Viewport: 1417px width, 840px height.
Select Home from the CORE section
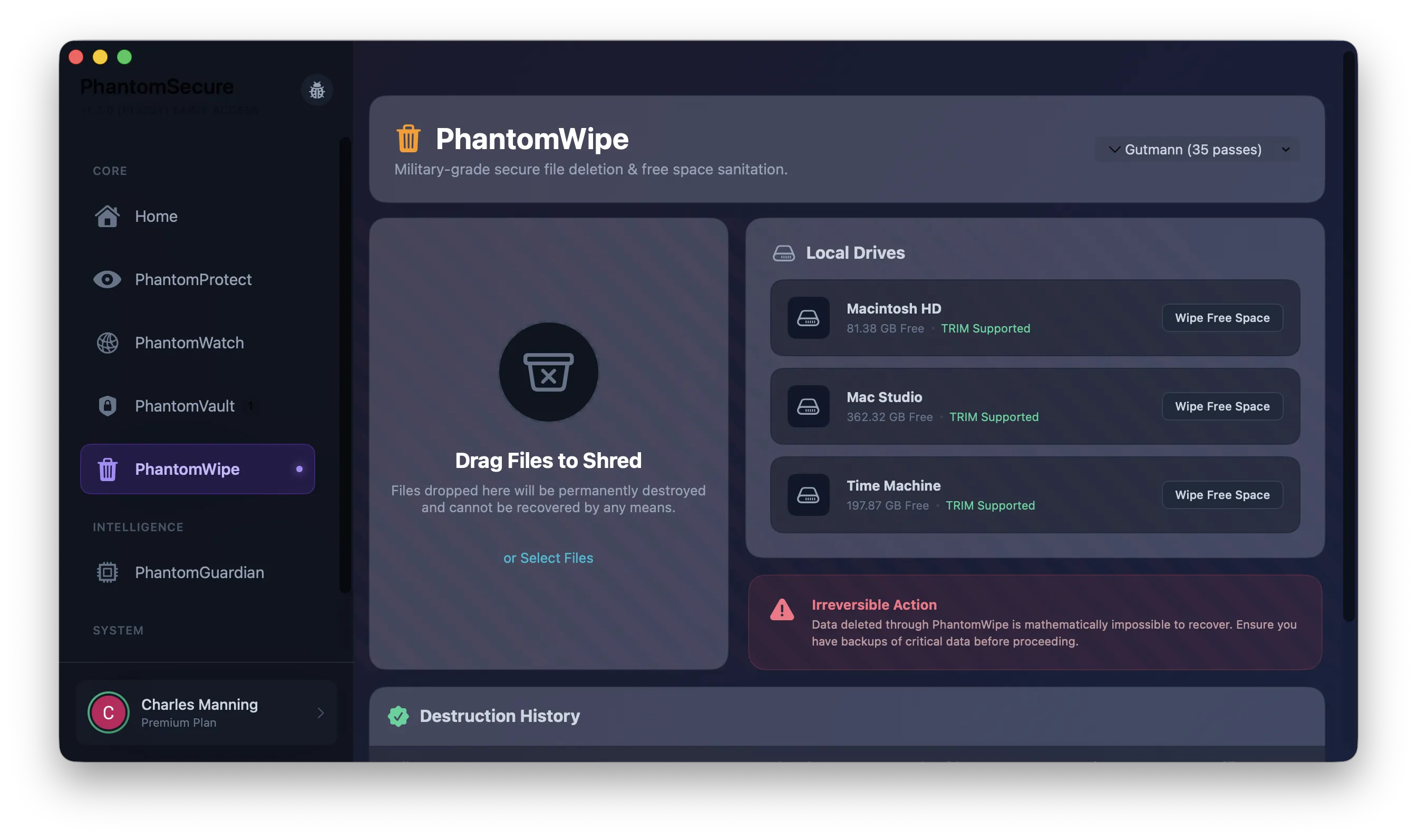click(x=156, y=216)
